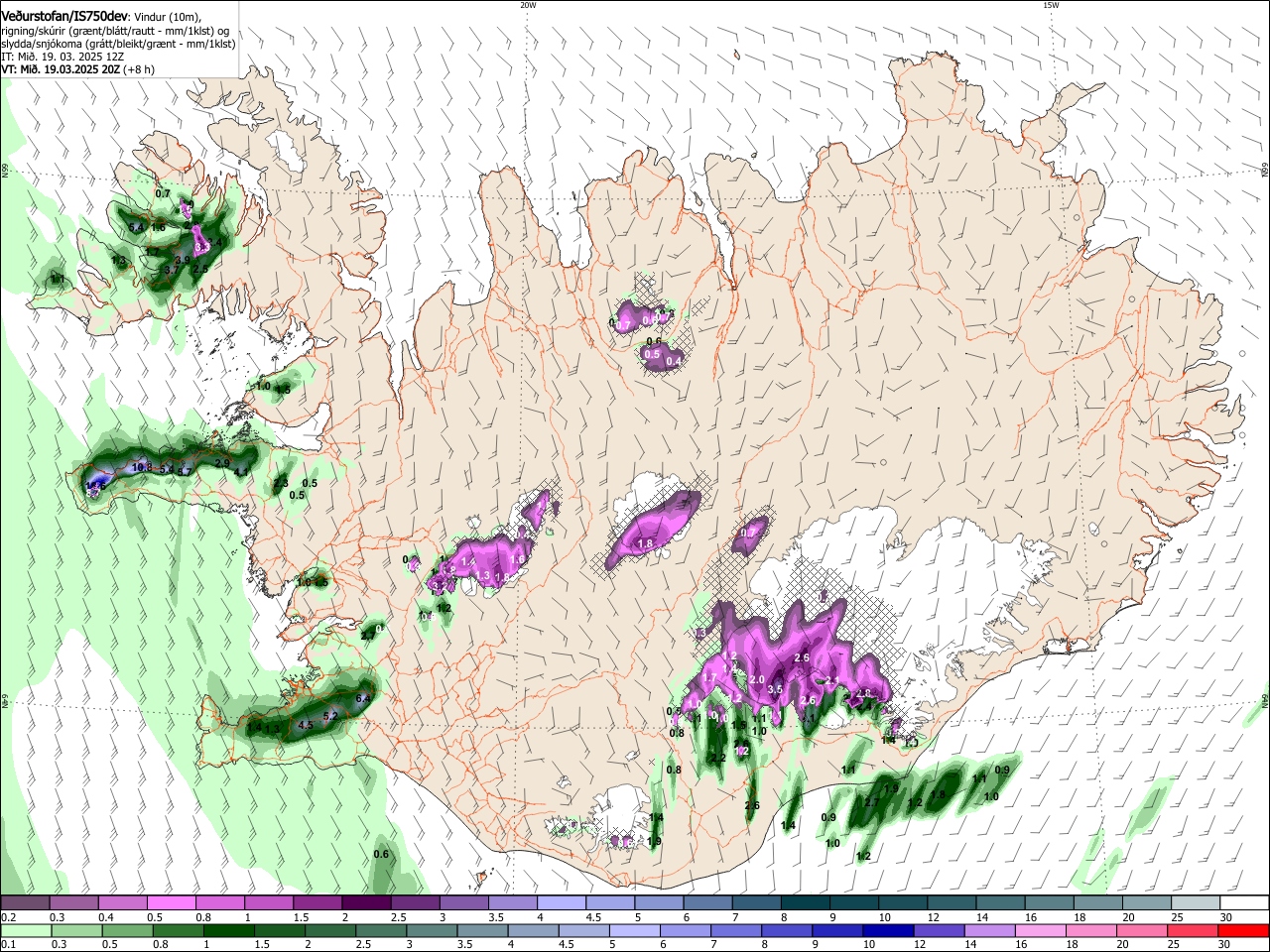Select the snow legend swatch labeled 0.4
The height and width of the screenshot is (952, 1270).
click(123, 903)
